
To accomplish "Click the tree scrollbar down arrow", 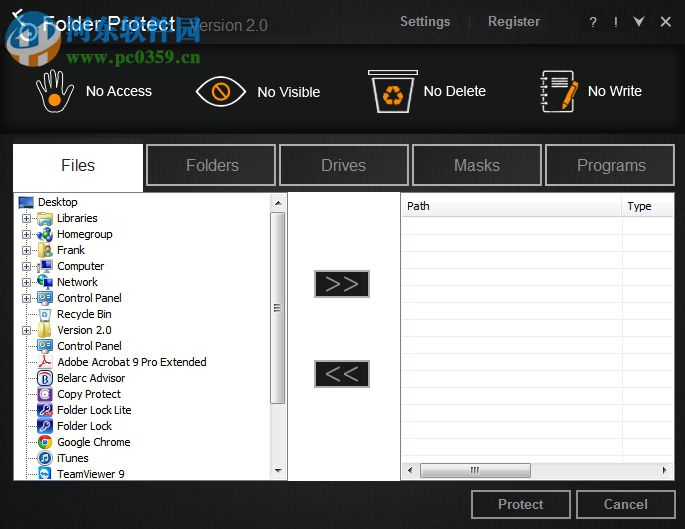I will [278, 471].
